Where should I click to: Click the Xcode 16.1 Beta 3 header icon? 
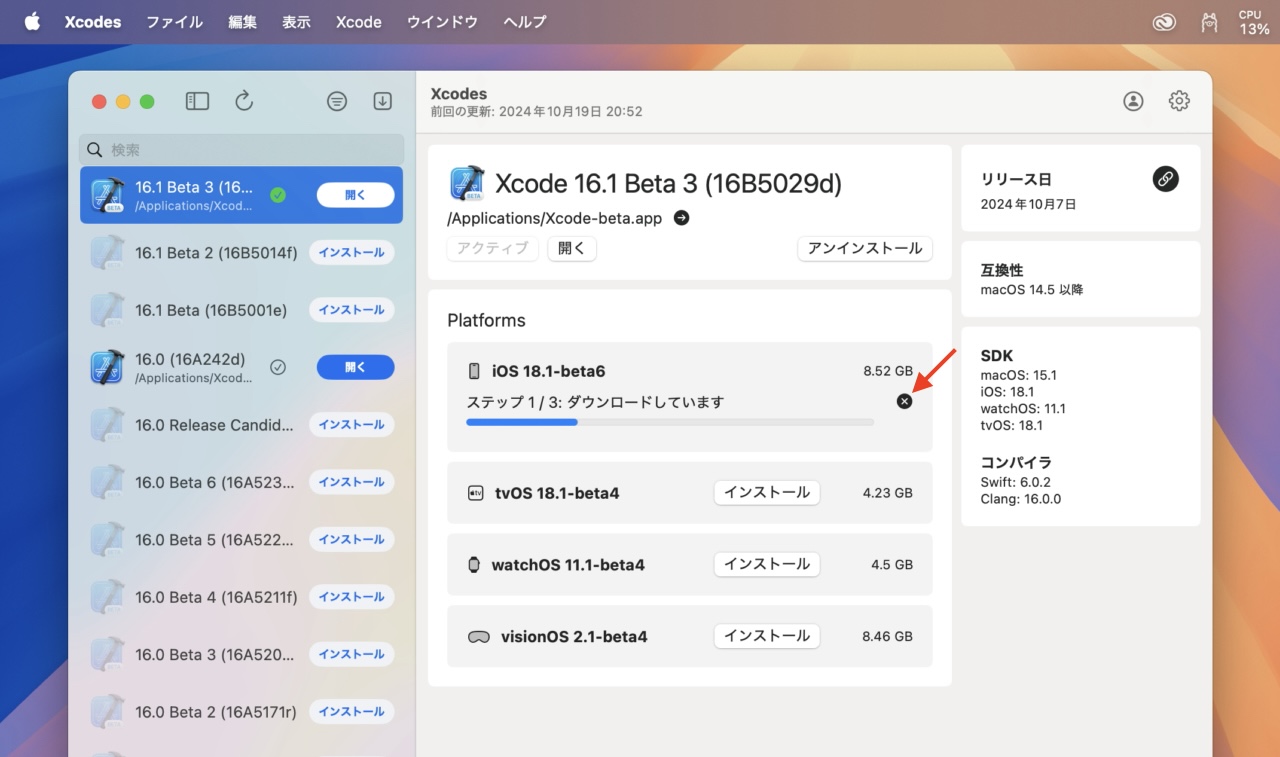[x=467, y=184]
